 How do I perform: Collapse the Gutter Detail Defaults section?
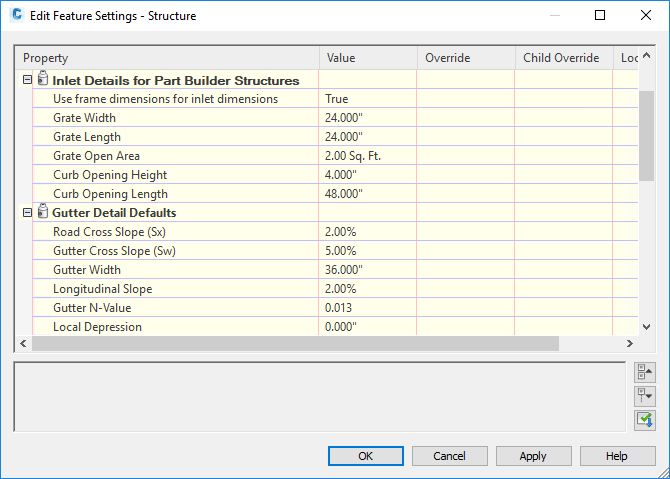[x=27, y=213]
